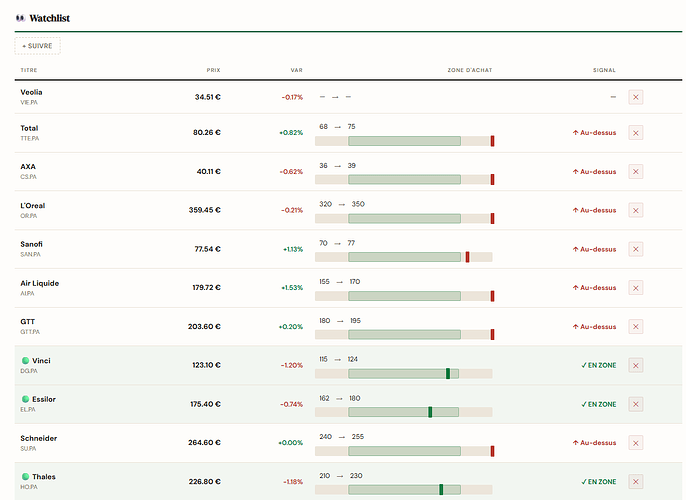Click the EN ZONE signal for Essilor
The image size is (686, 500).
click(x=598, y=404)
